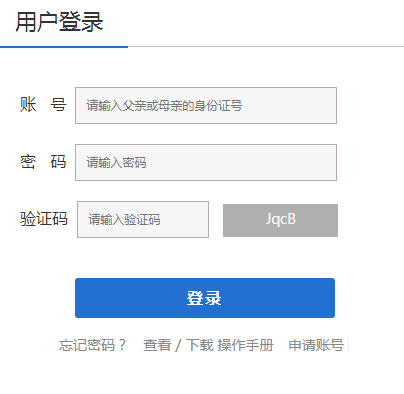404x394 pixels.
Task: Open the 申请账号 link
Action: [316, 345]
